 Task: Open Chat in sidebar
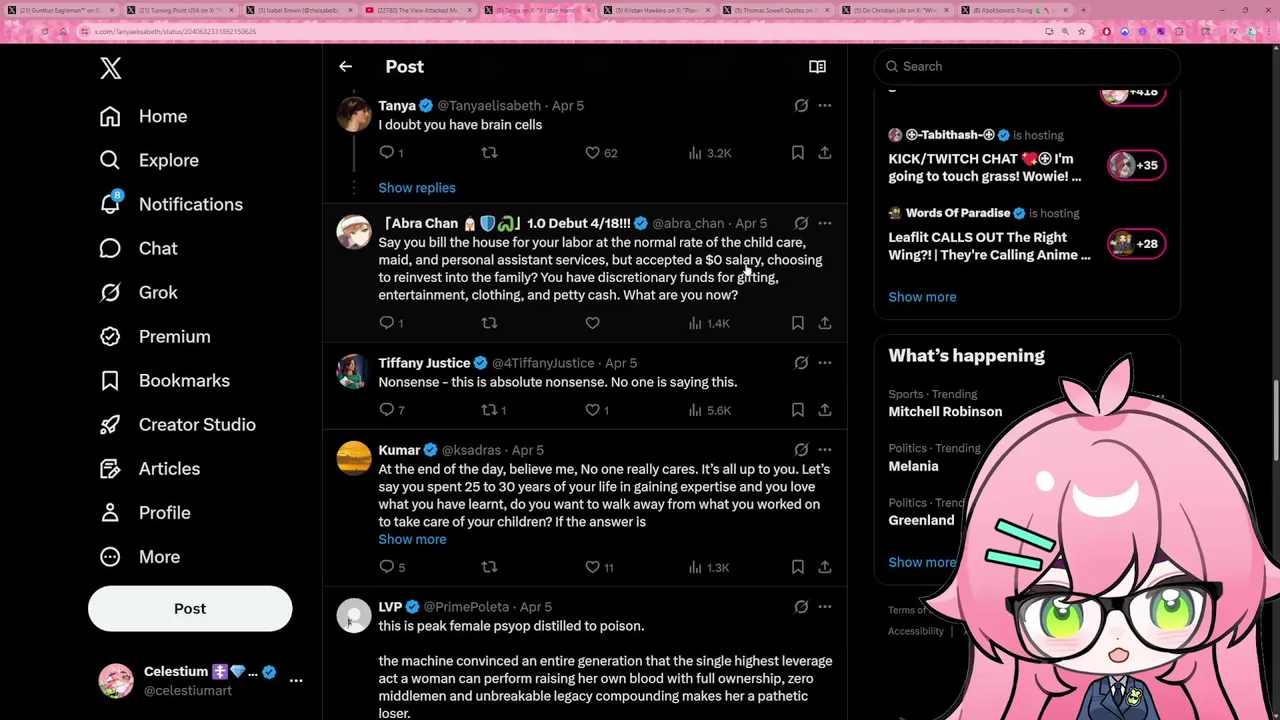138,248
